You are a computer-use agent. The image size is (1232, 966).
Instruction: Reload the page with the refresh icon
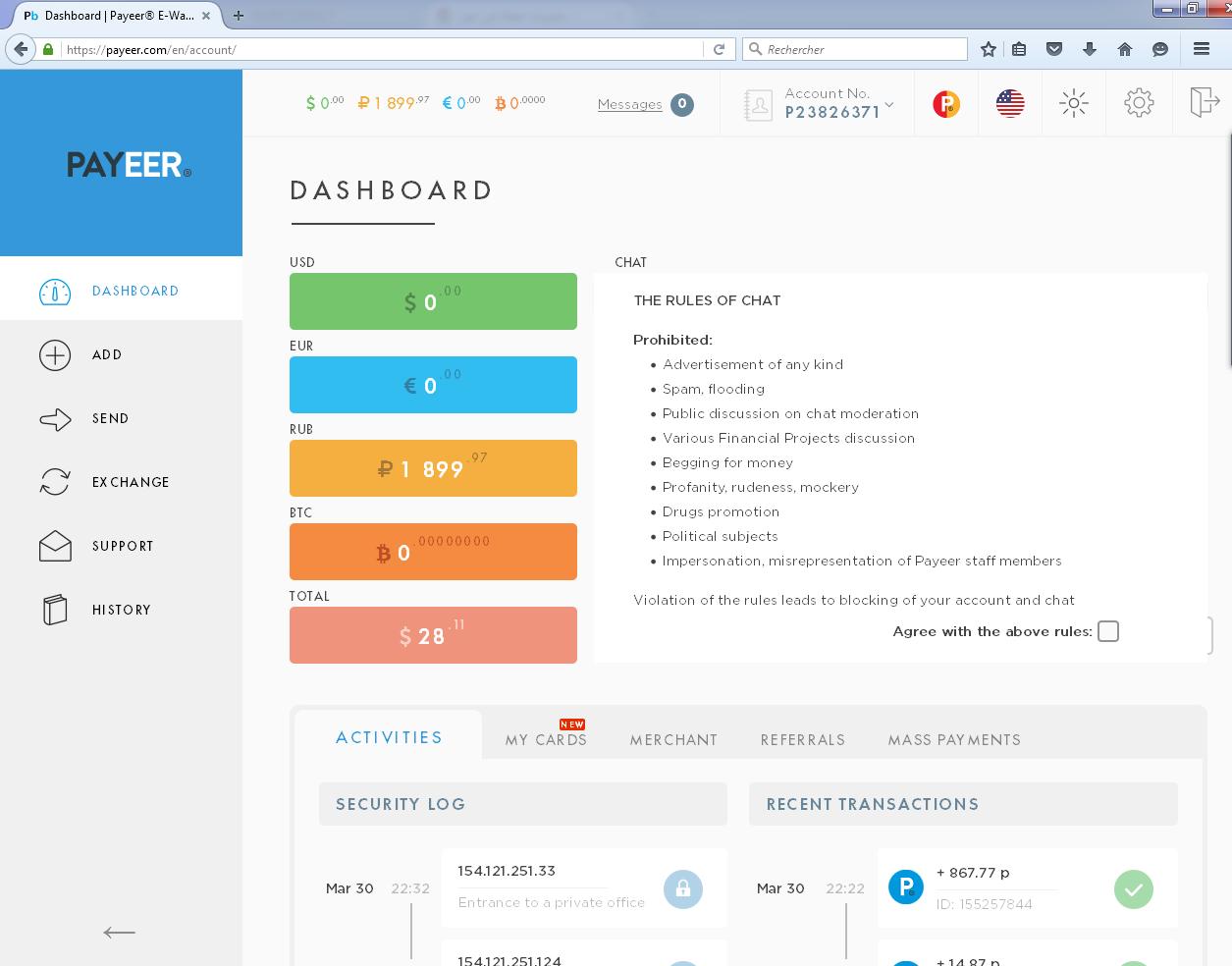coord(720,49)
